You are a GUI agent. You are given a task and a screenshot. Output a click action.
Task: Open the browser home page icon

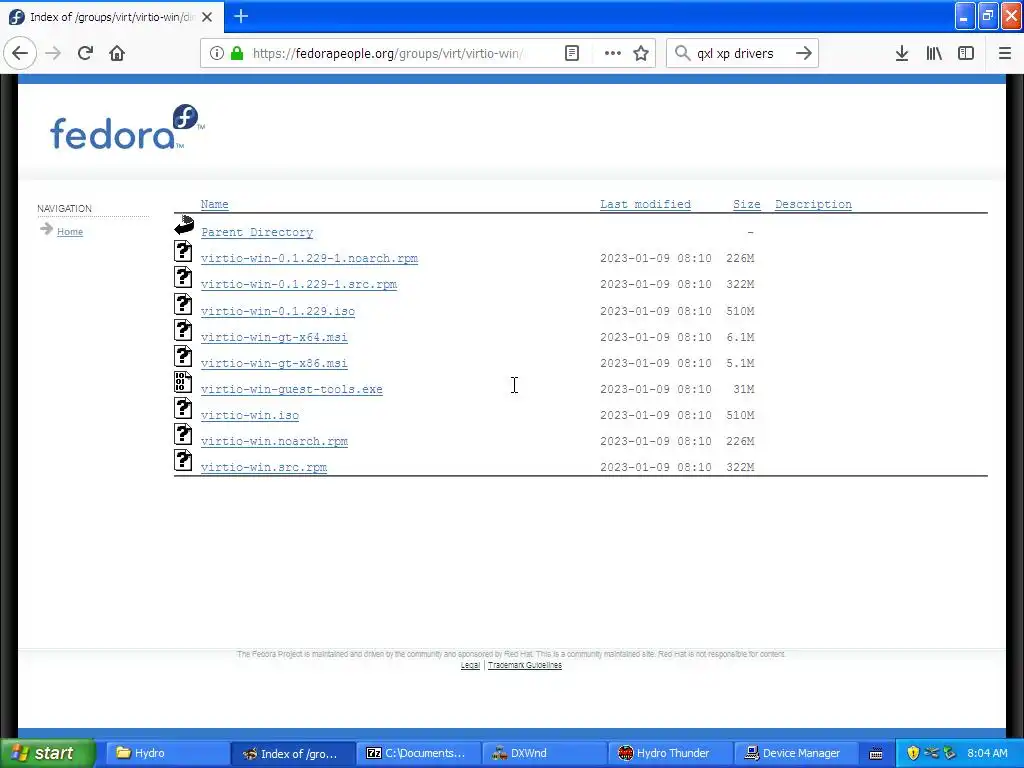[117, 53]
